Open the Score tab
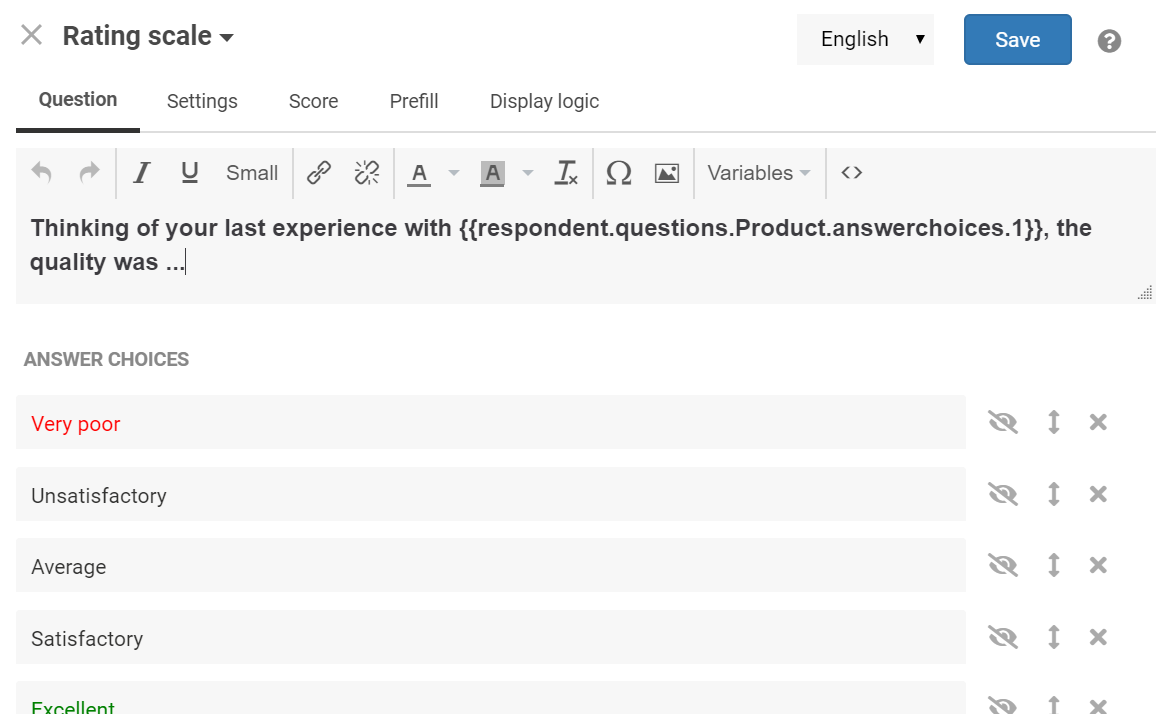 coord(313,101)
